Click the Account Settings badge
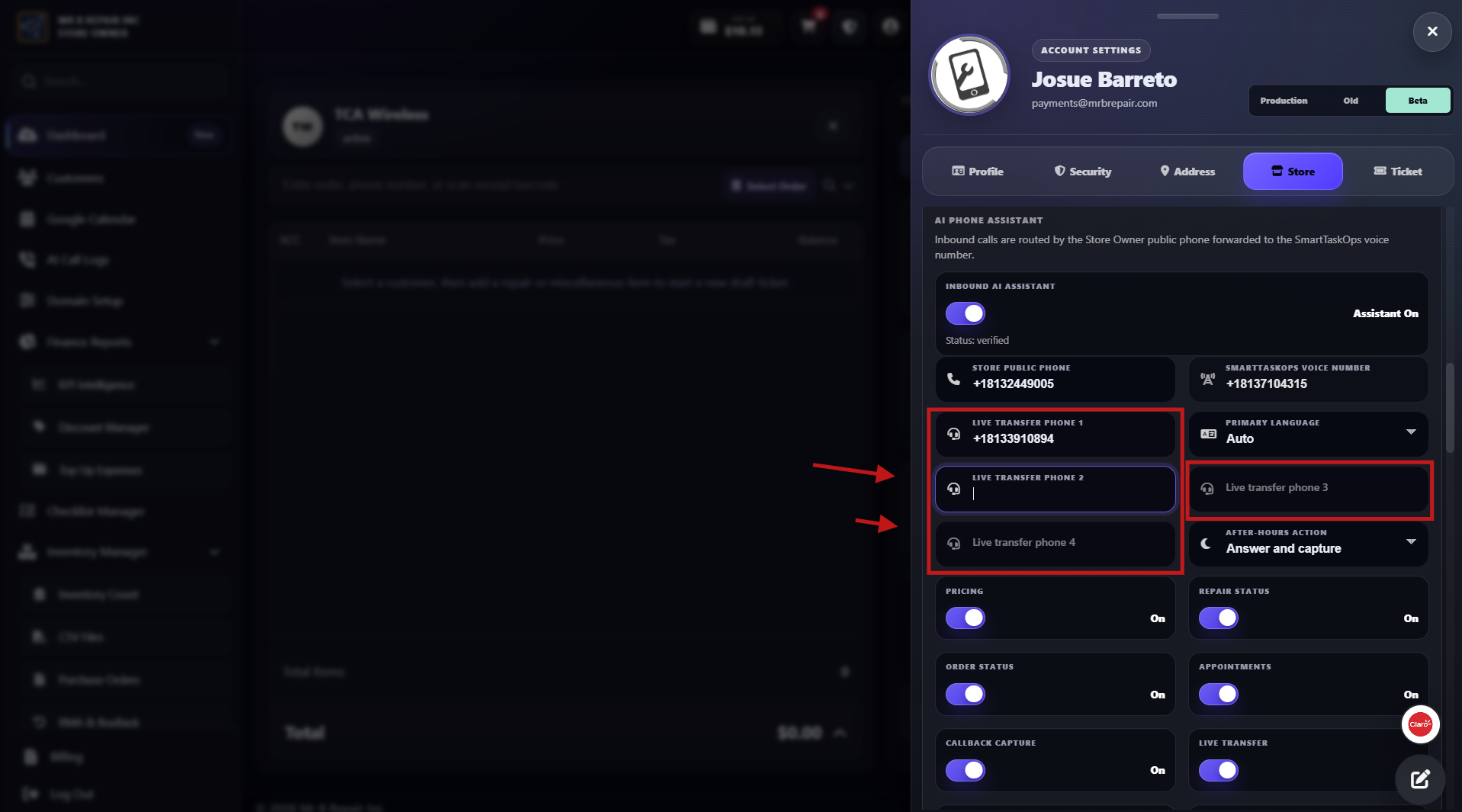 point(1091,50)
